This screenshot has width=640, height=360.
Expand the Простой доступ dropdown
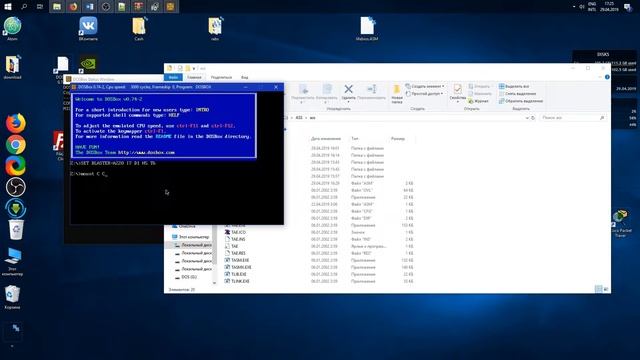tap(425, 93)
